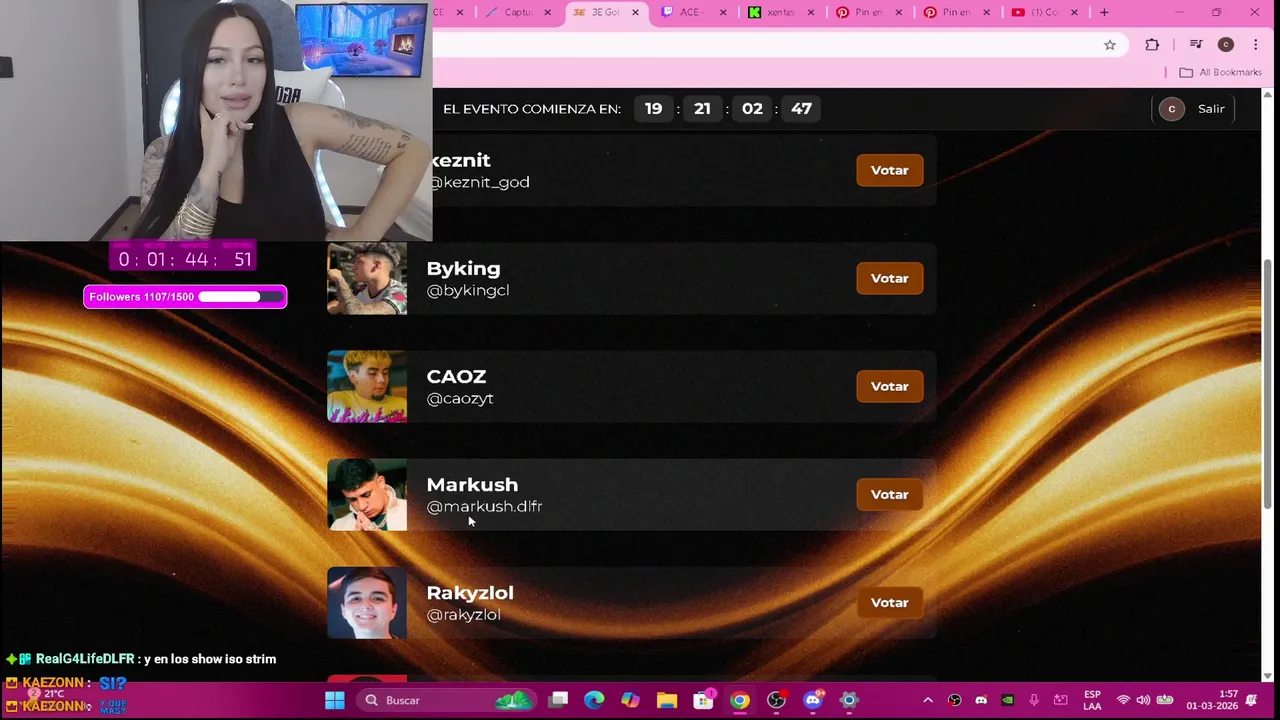Open Markush's profile photo
Viewport: 1280px width, 720px height.
click(x=367, y=494)
